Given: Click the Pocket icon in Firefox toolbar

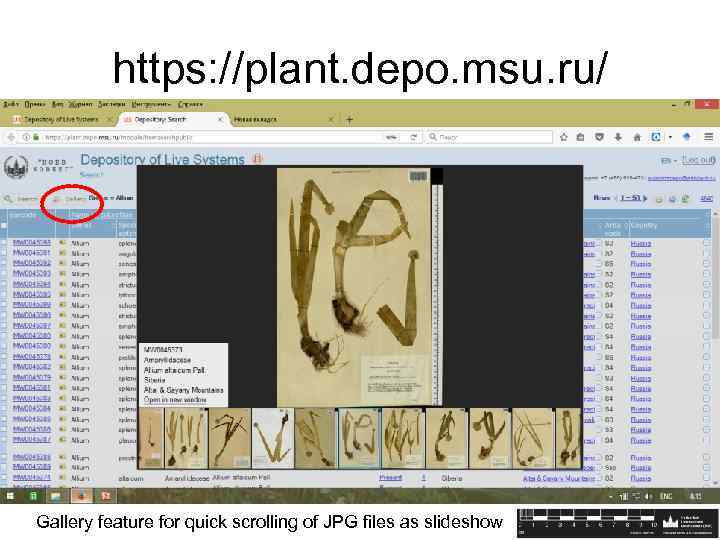Looking at the screenshot, I should [599, 137].
